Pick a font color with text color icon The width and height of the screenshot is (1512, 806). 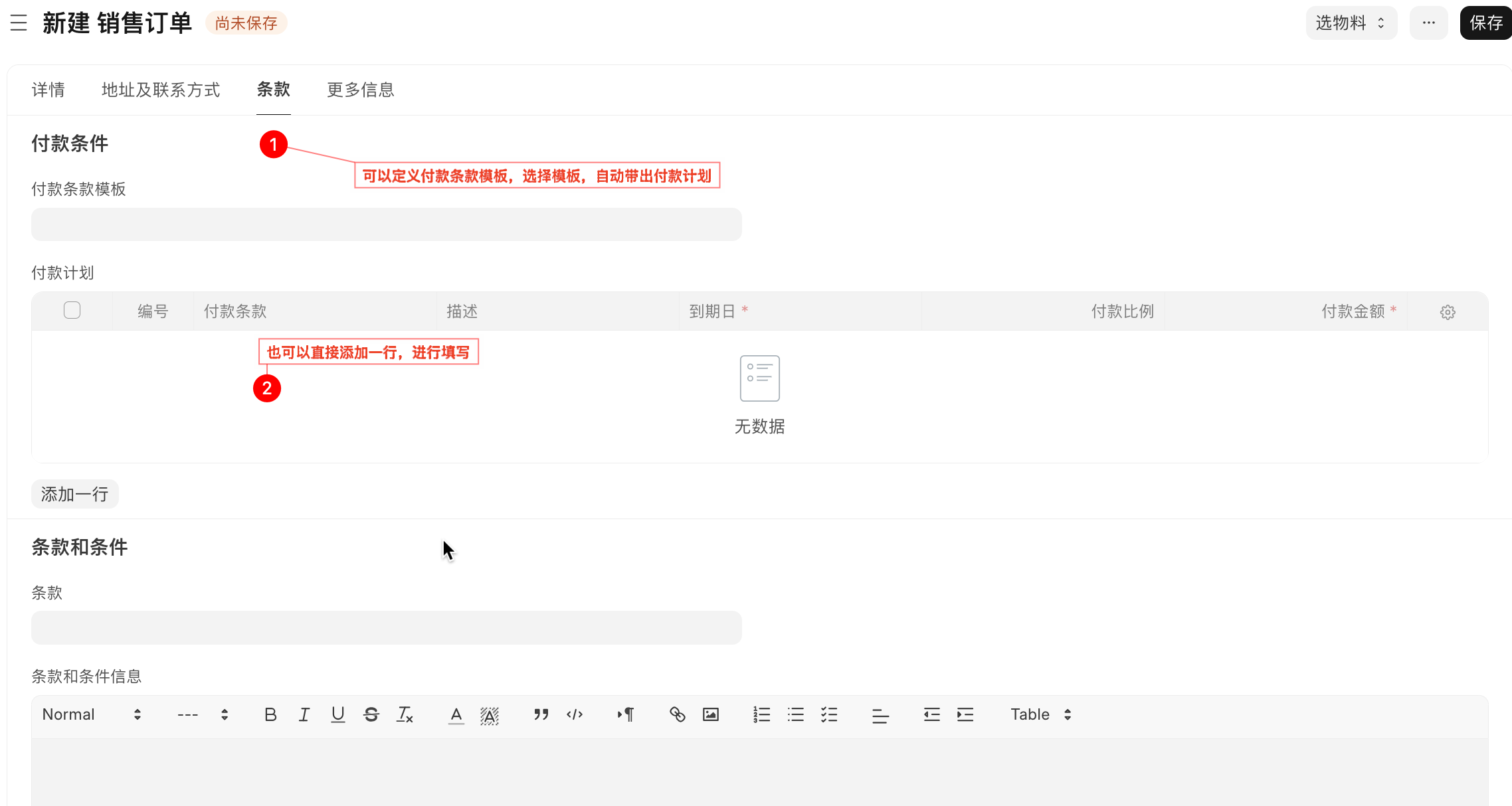[x=456, y=714]
